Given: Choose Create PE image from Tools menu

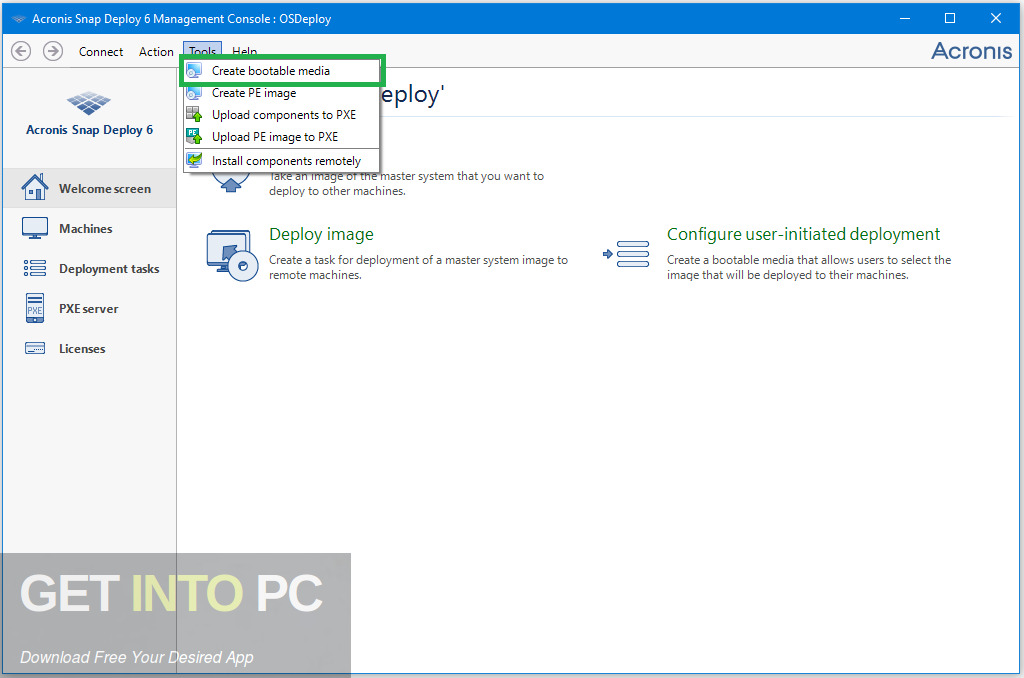Looking at the screenshot, I should [253, 93].
